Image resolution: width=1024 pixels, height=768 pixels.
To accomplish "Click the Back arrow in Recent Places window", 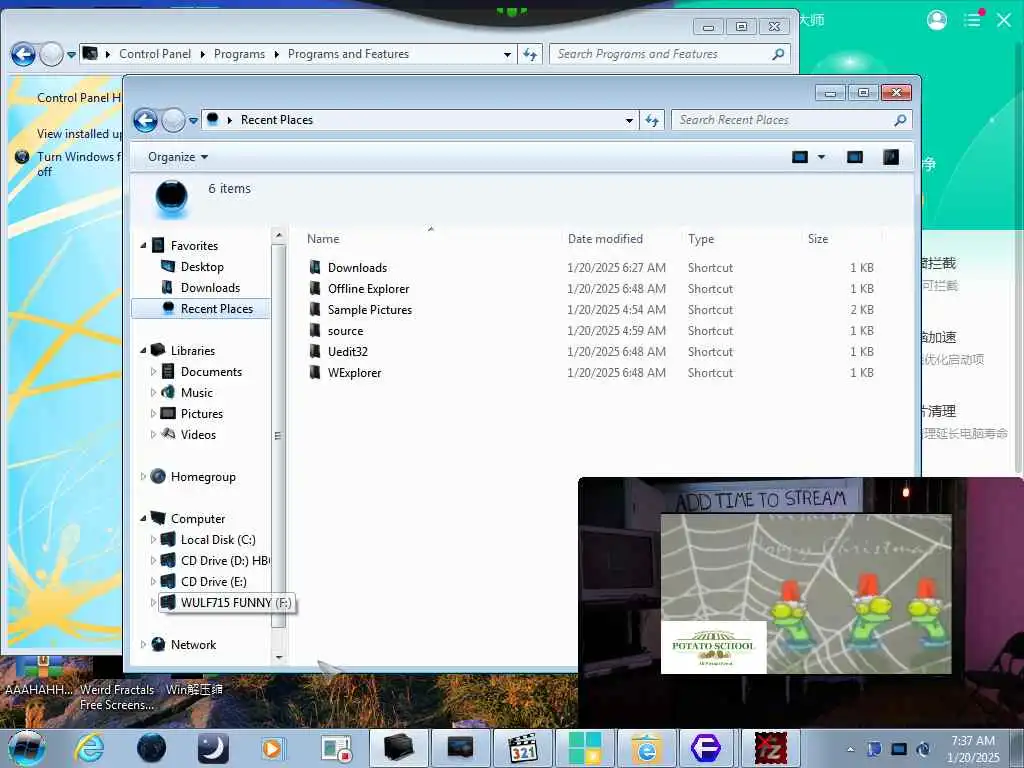I will (145, 120).
